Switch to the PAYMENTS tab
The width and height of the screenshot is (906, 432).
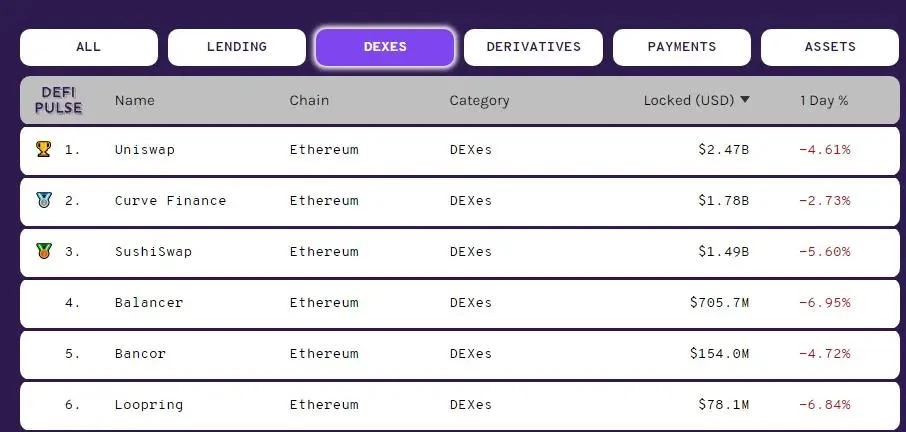tap(682, 47)
